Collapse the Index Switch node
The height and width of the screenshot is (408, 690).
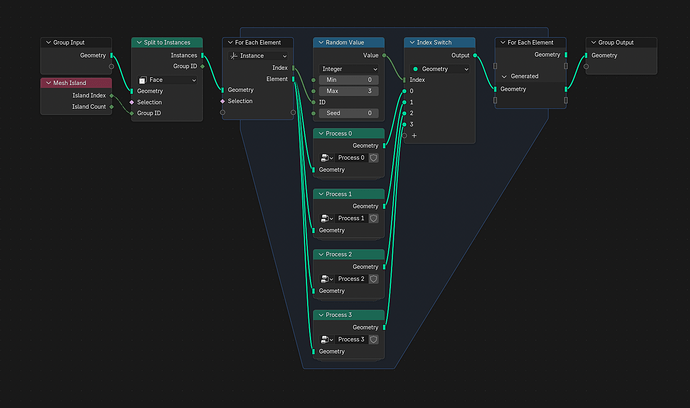(412, 43)
